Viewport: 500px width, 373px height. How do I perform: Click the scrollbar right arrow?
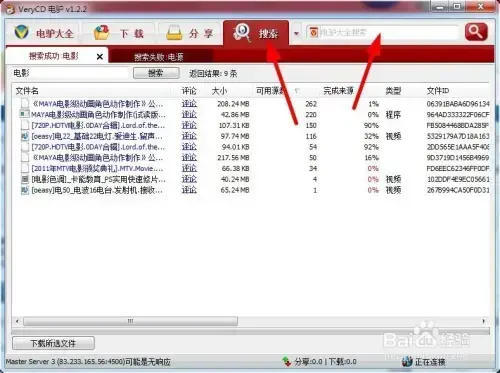coord(484,321)
